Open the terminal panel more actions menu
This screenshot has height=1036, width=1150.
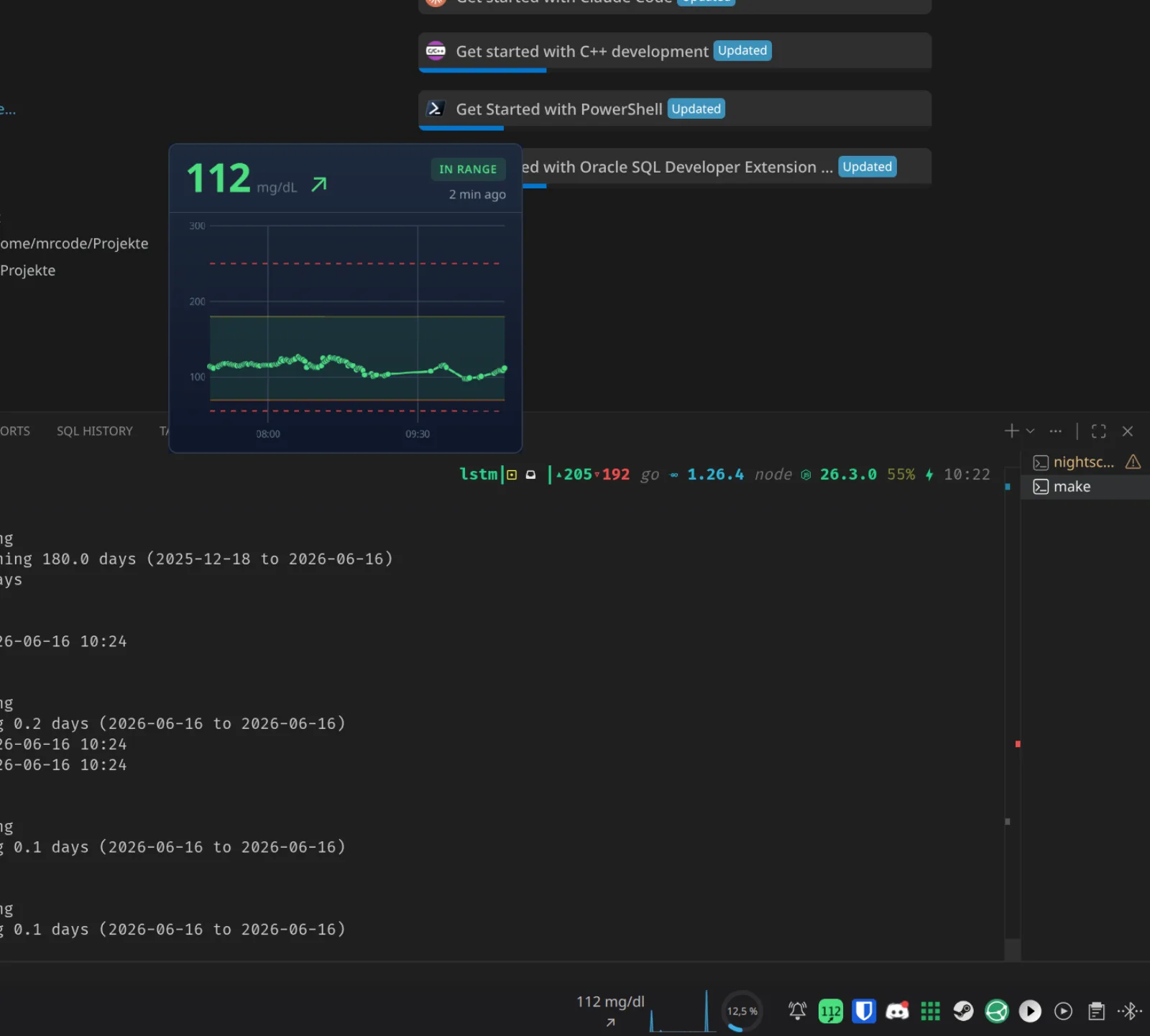tap(1055, 431)
